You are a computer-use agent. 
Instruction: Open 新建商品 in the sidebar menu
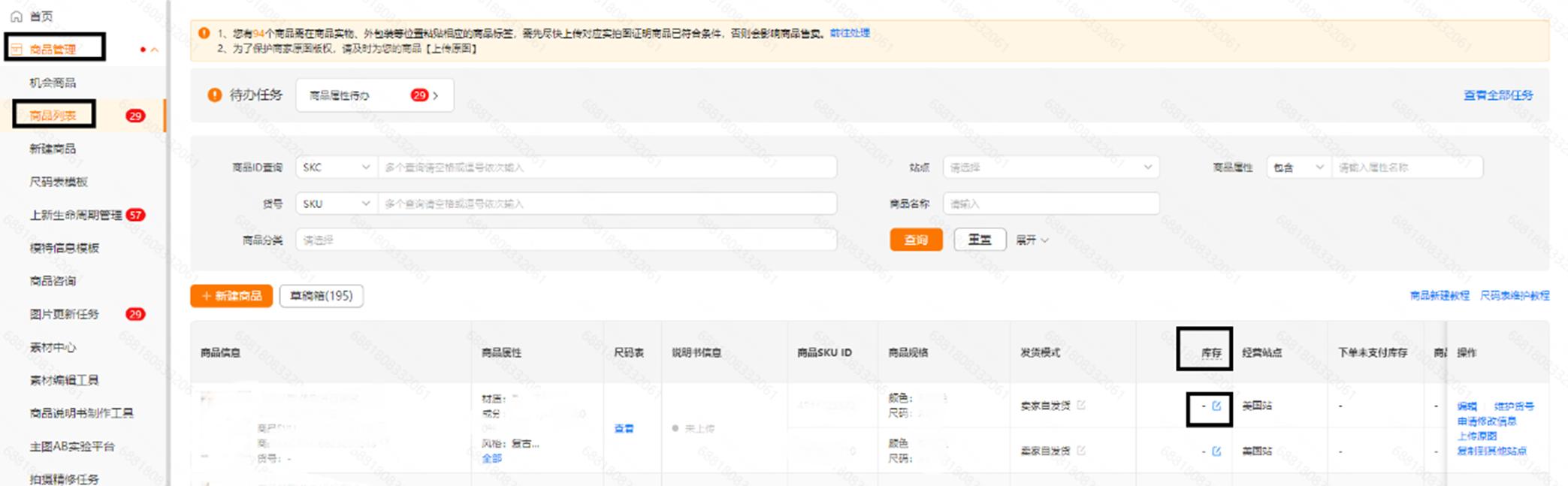click(x=53, y=149)
